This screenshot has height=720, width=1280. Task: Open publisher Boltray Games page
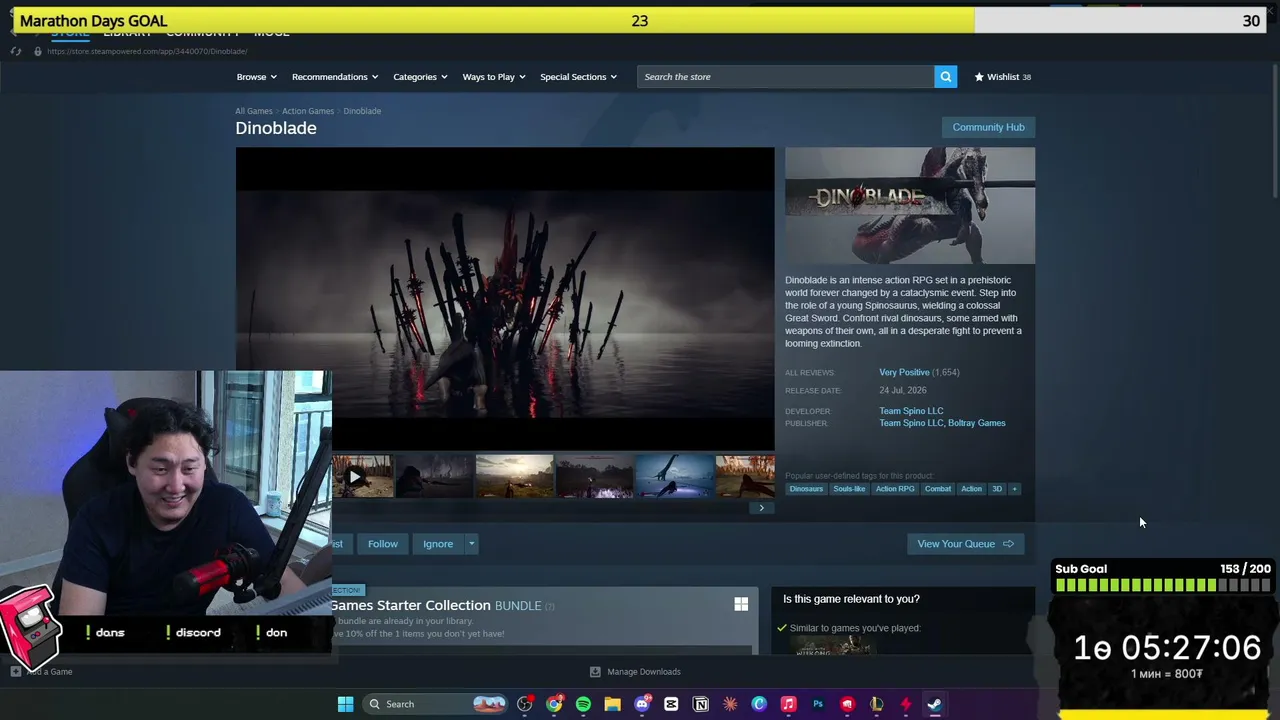(x=977, y=423)
